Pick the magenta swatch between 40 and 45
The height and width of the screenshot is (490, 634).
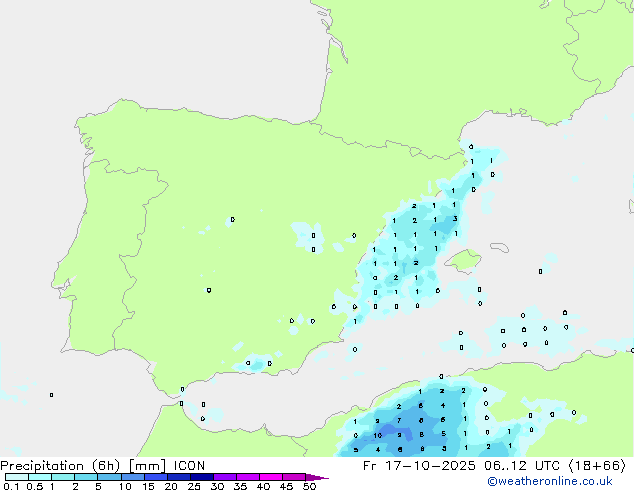coord(271,477)
